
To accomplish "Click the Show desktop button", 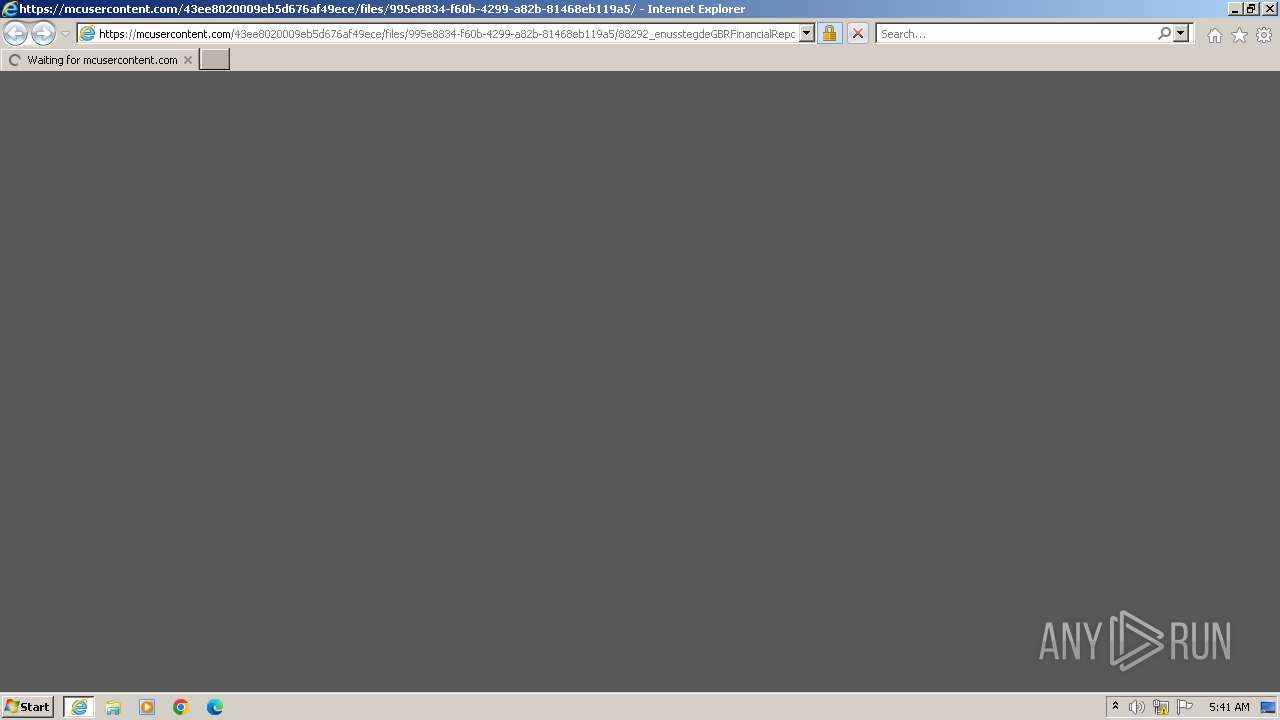I will tap(1268, 707).
